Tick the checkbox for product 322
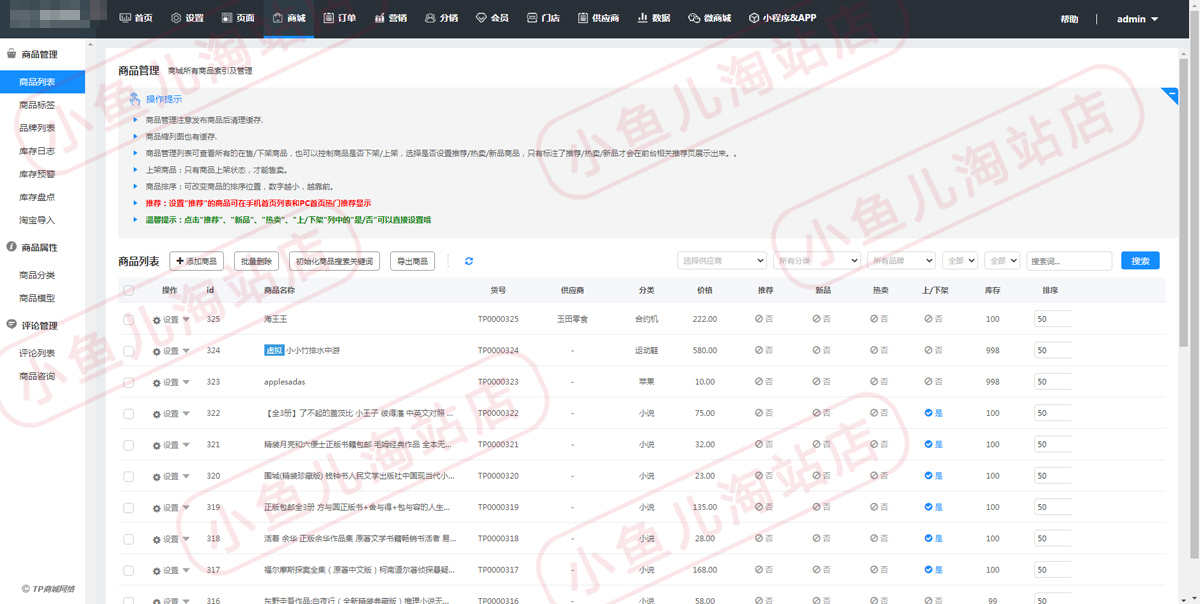Screen dimensions: 1200x604 coord(128,413)
